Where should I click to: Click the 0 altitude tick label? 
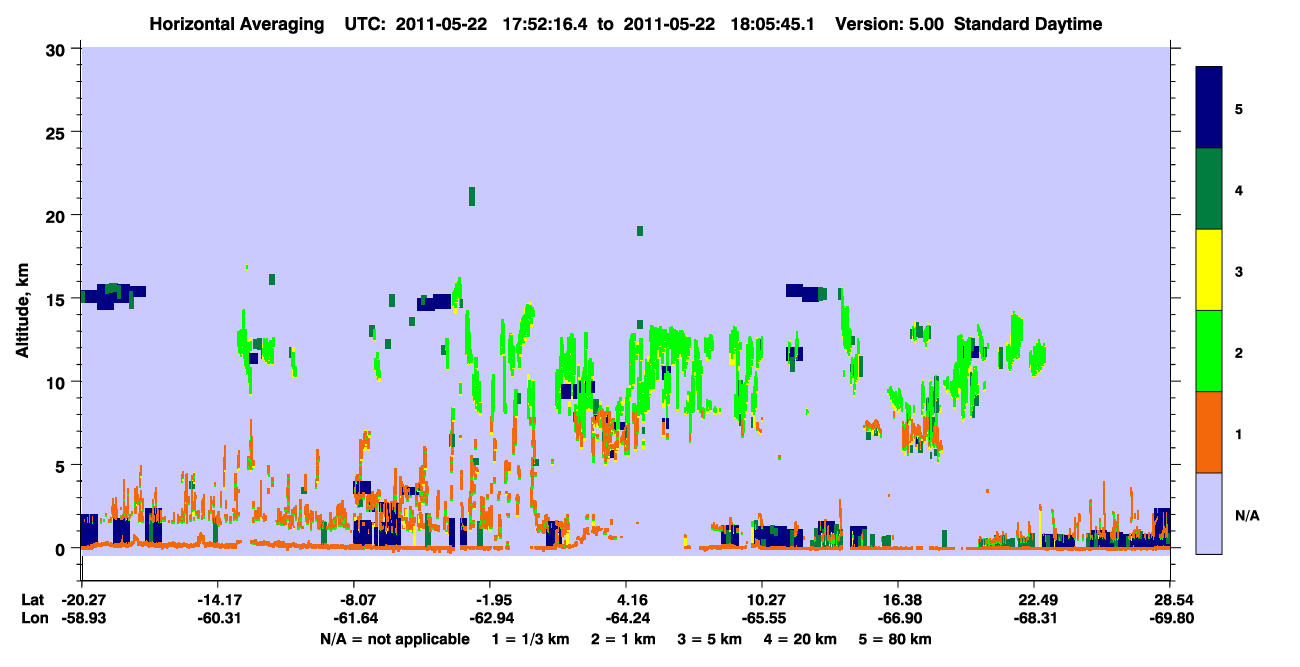coord(62,549)
